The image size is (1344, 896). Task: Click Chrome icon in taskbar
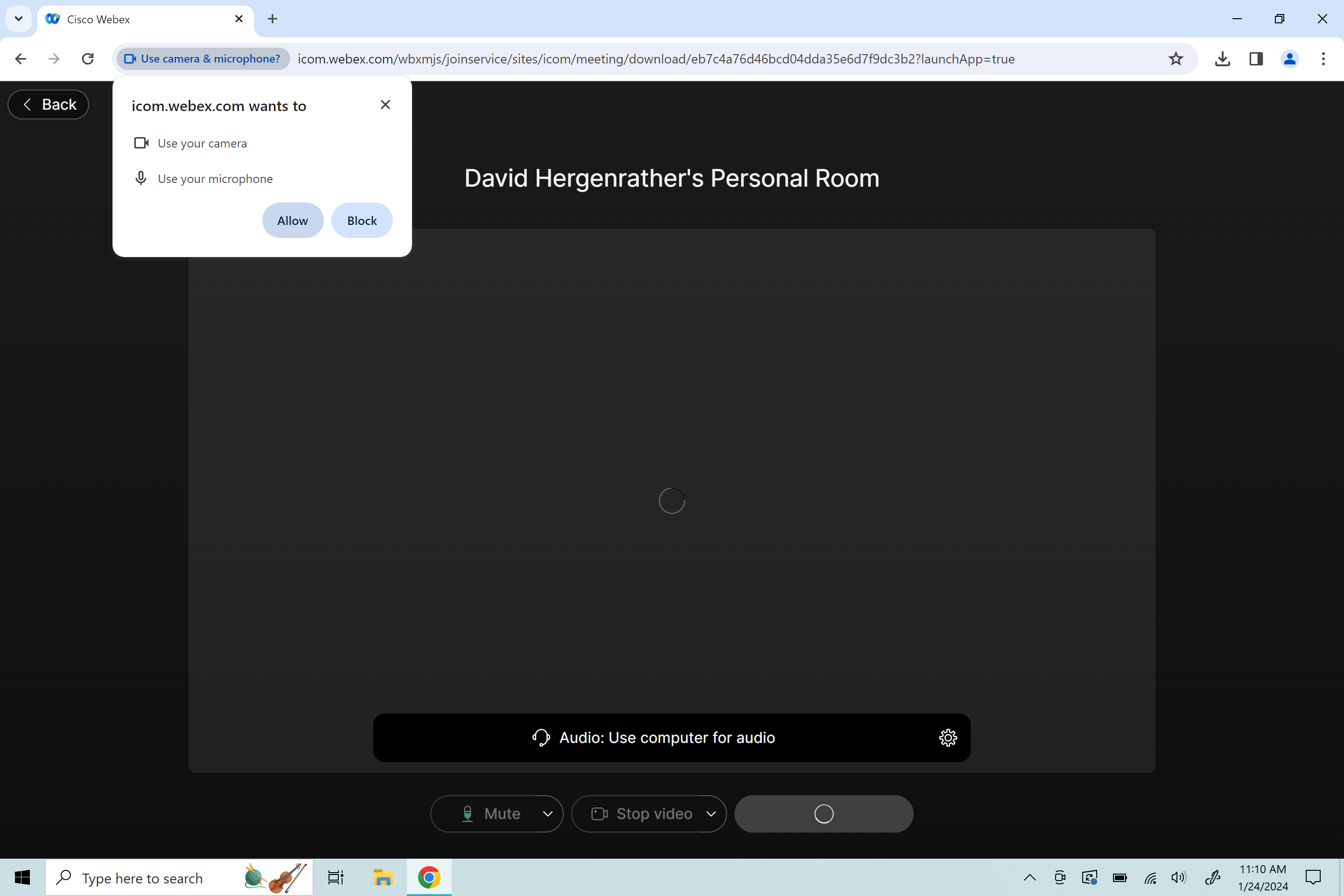point(429,877)
